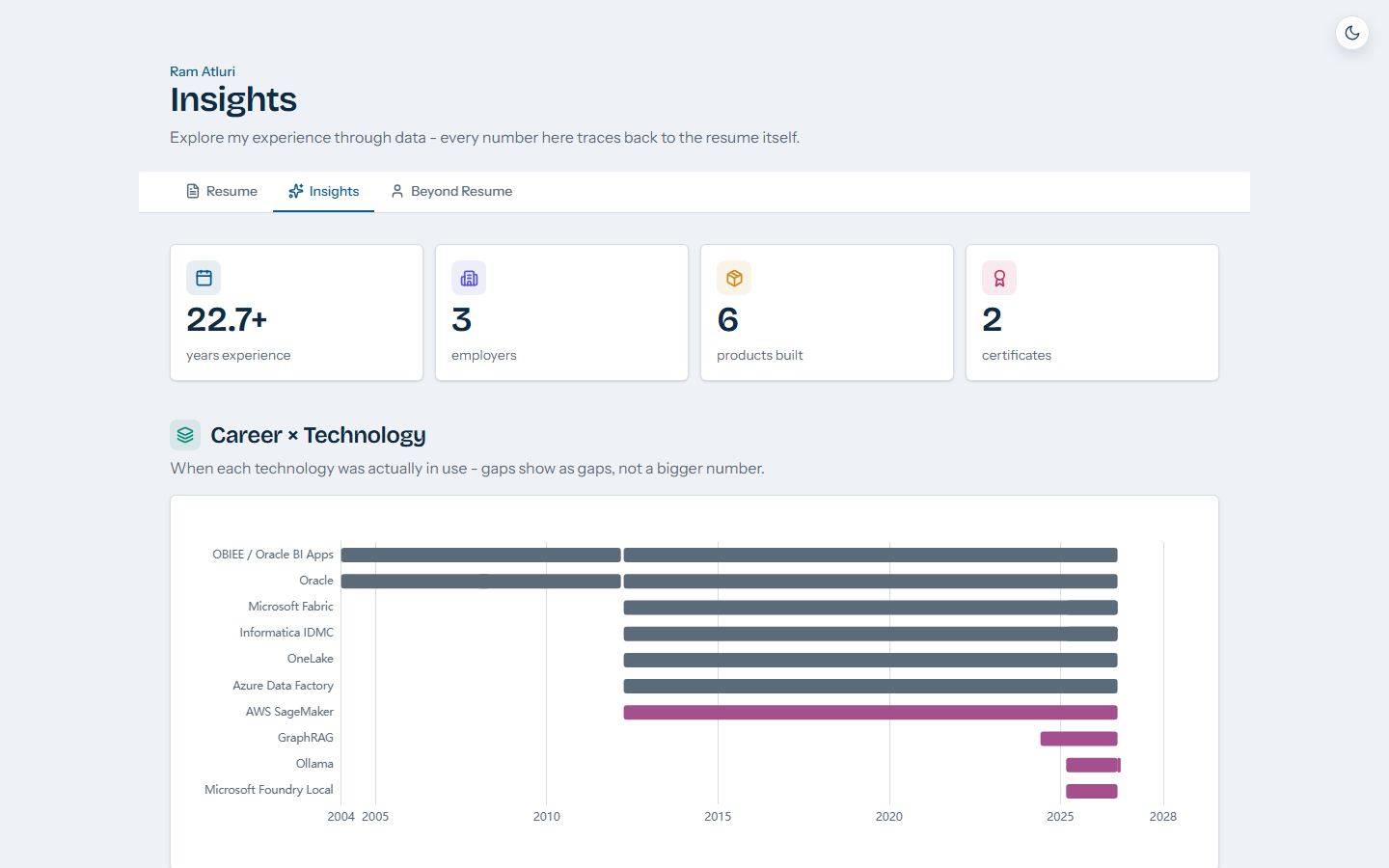Click the "Ollama" row label
Screen dimensions: 1389x868
314,764
